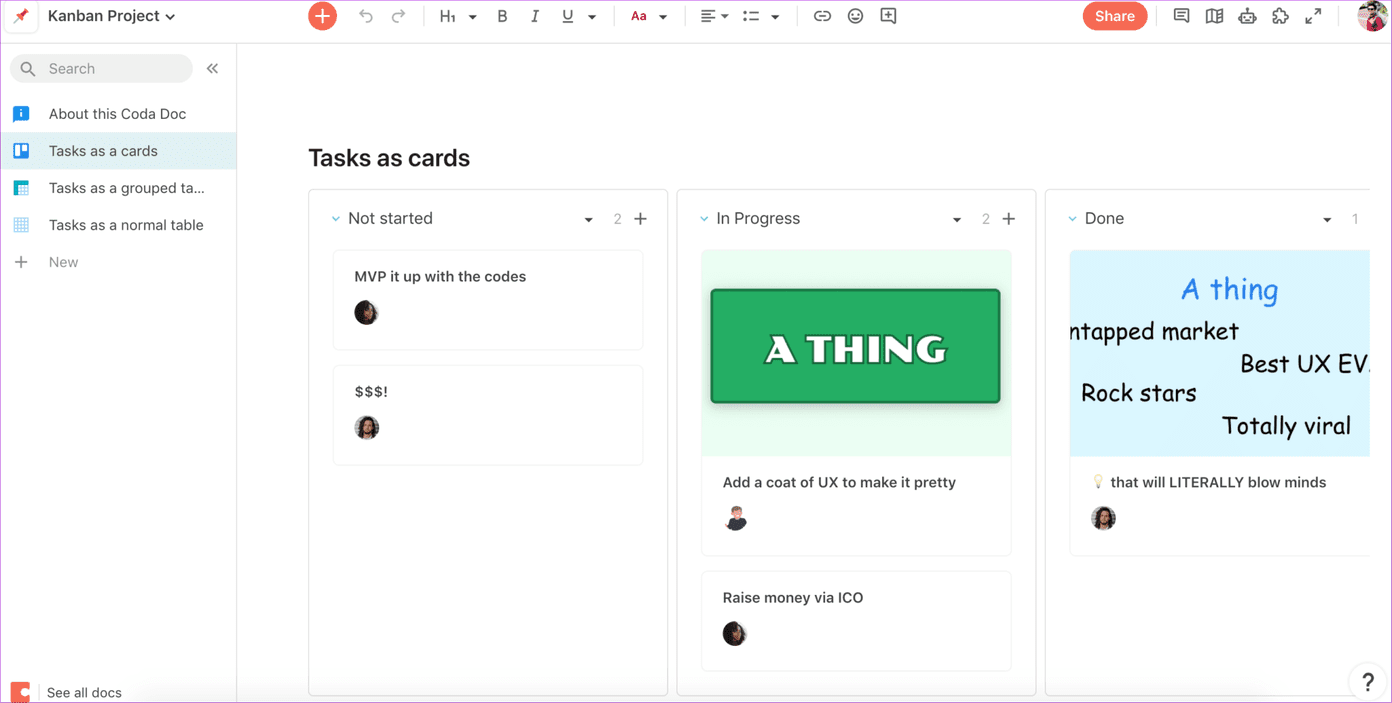Click the H1 heading style icon
1392x703 pixels.
point(448,17)
